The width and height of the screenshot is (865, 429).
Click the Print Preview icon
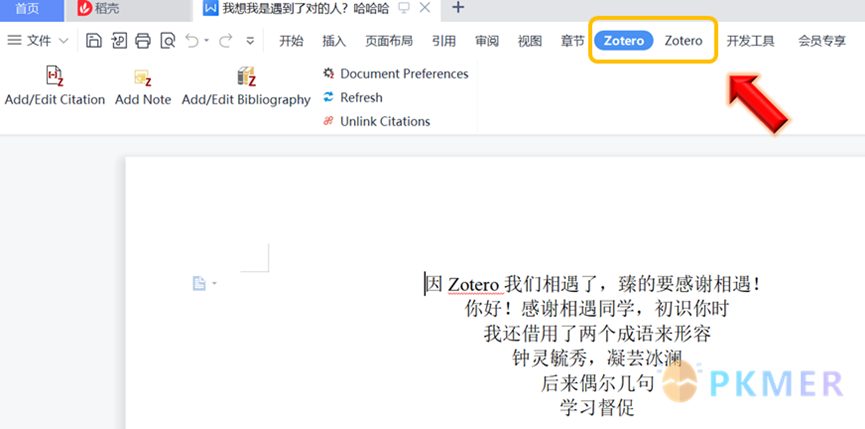[x=168, y=40]
